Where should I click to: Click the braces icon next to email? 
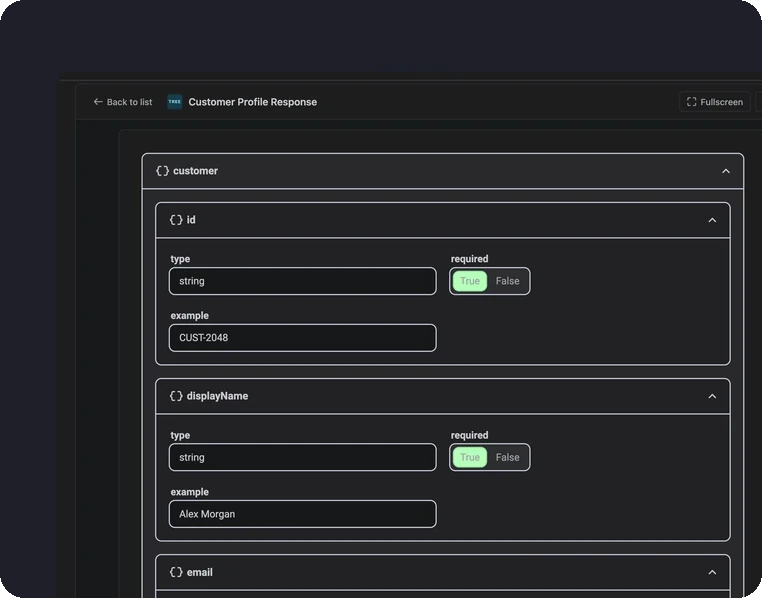coord(176,572)
